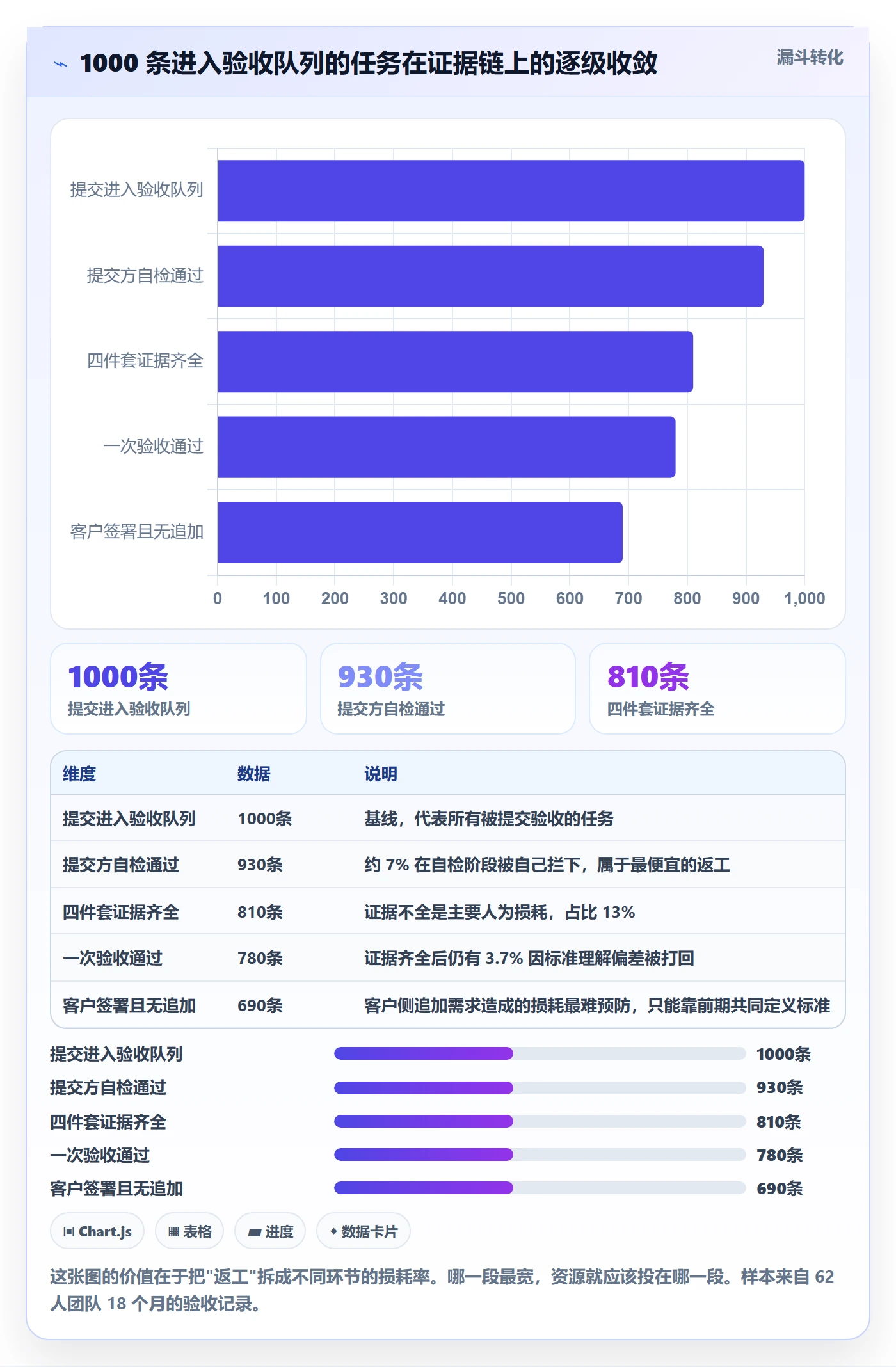This screenshot has height=1367, width=896.
Task: Click the 690条 value beside the progress bar
Action: [780, 1188]
